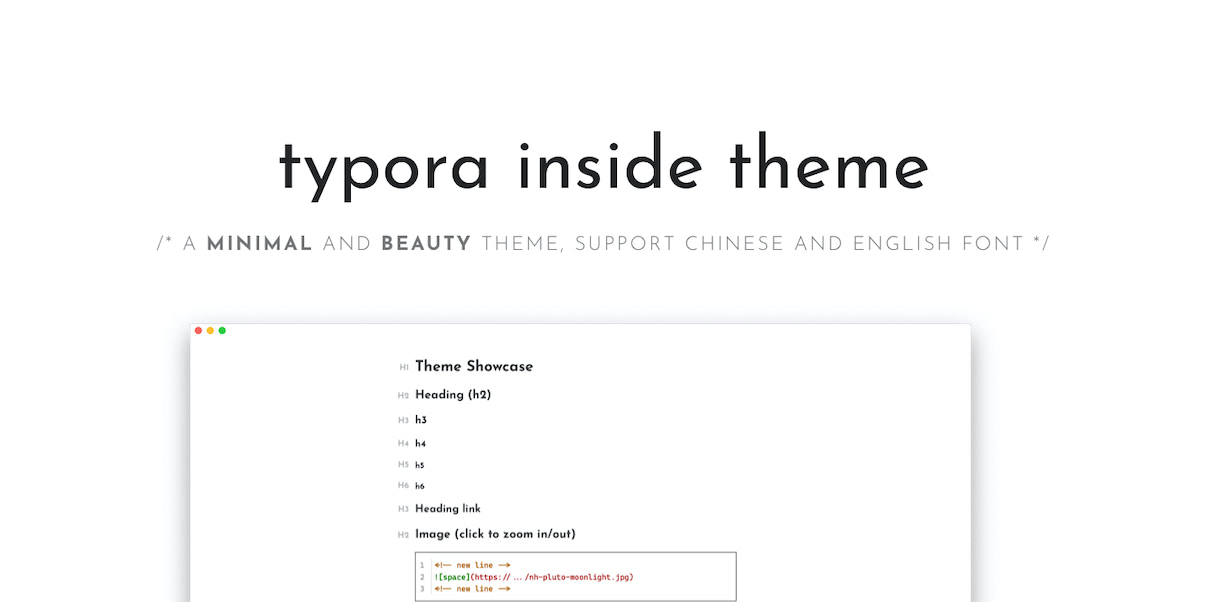Click the H3 marker beside Heading link
The height and width of the screenshot is (602, 1207).
tap(404, 509)
